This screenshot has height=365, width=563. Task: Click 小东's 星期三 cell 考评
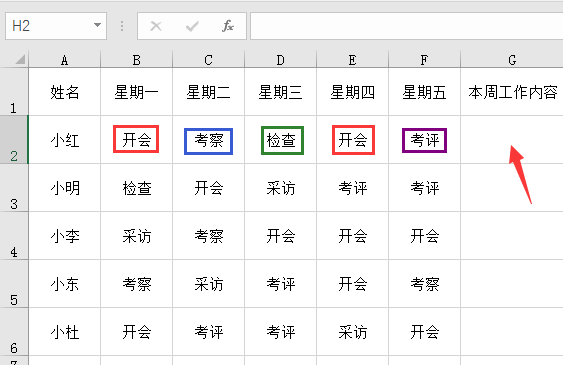[281, 284]
